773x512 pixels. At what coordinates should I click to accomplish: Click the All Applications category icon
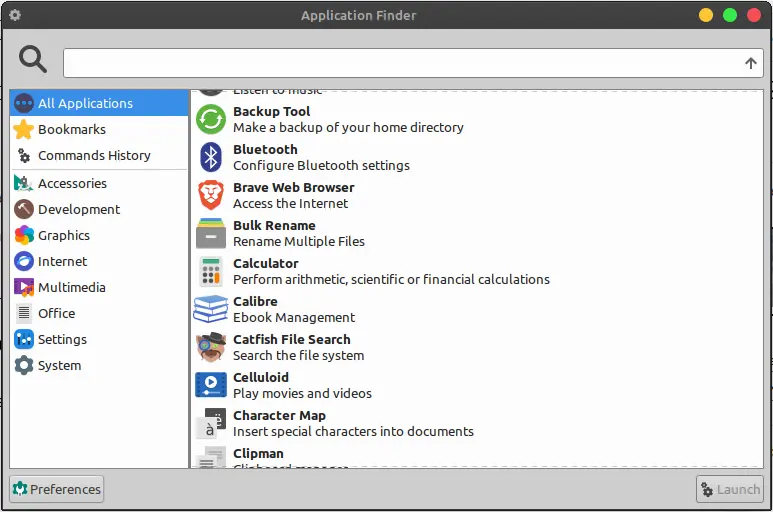pos(24,103)
